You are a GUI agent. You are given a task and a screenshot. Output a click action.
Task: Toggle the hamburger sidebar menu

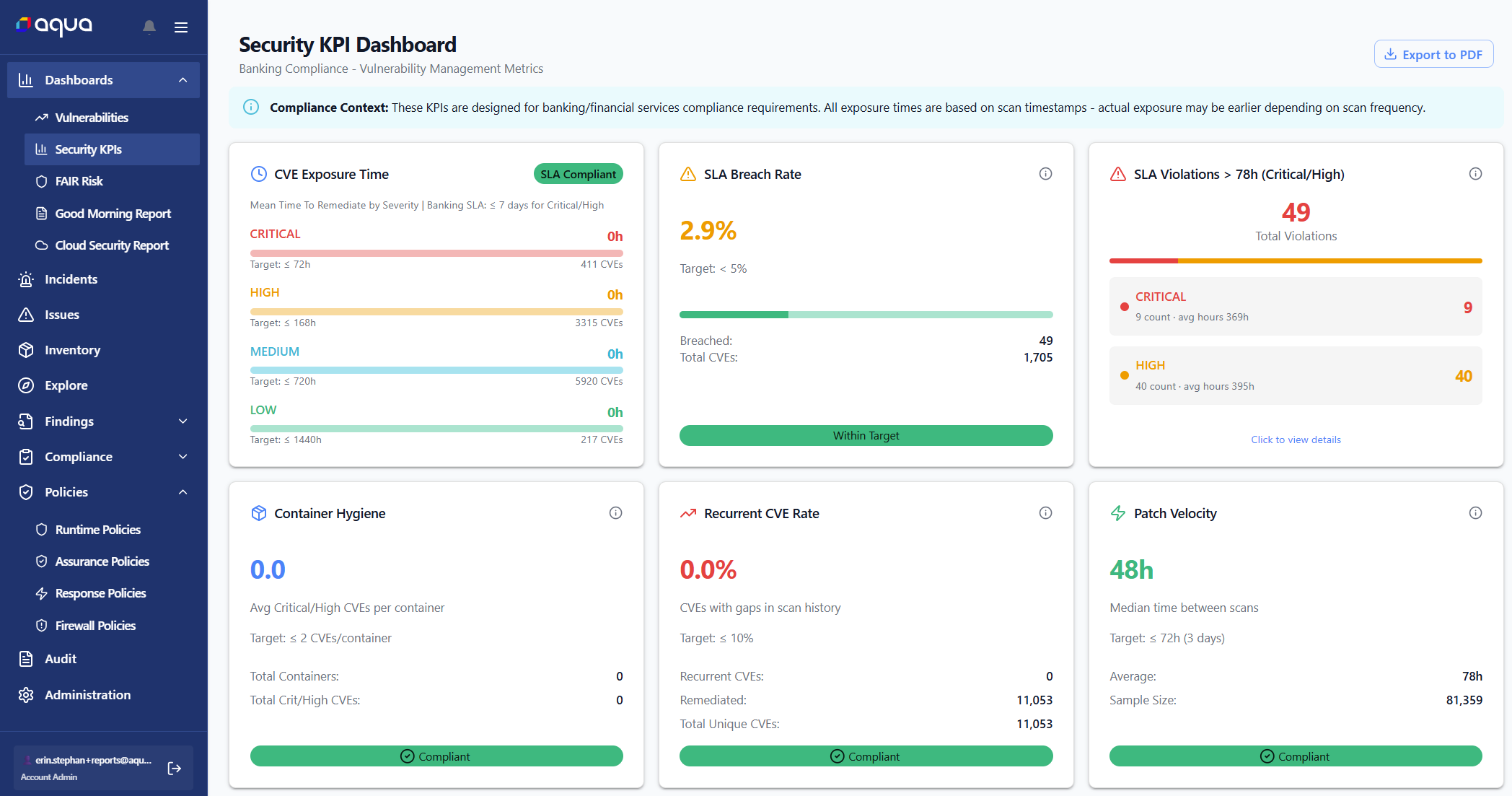[x=181, y=27]
